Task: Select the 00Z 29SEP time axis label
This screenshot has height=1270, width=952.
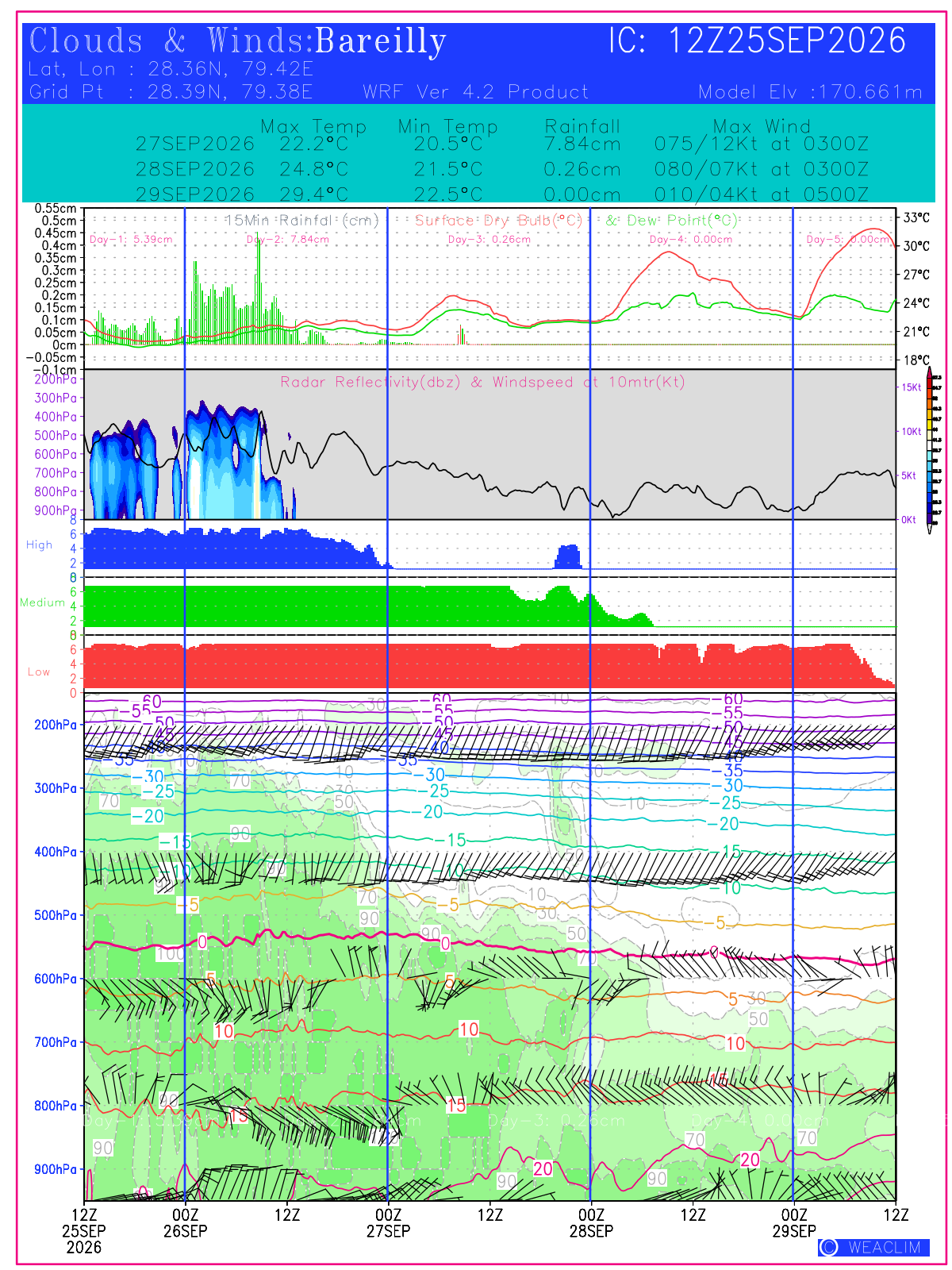Action: click(x=794, y=1223)
